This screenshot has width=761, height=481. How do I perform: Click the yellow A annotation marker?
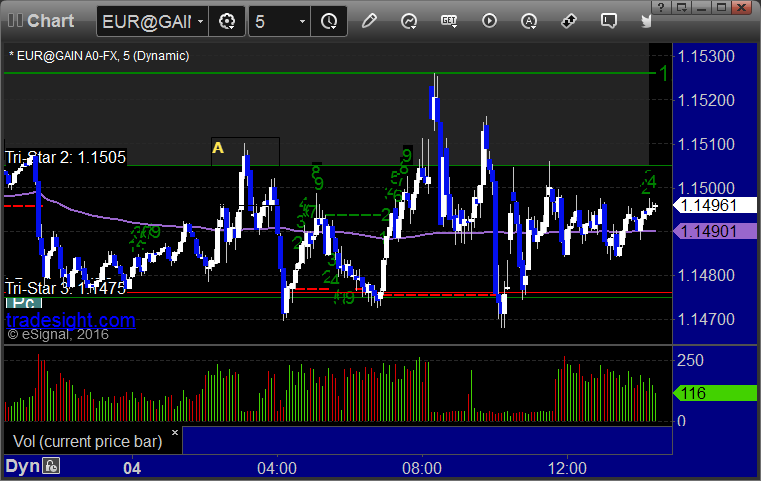click(x=218, y=148)
